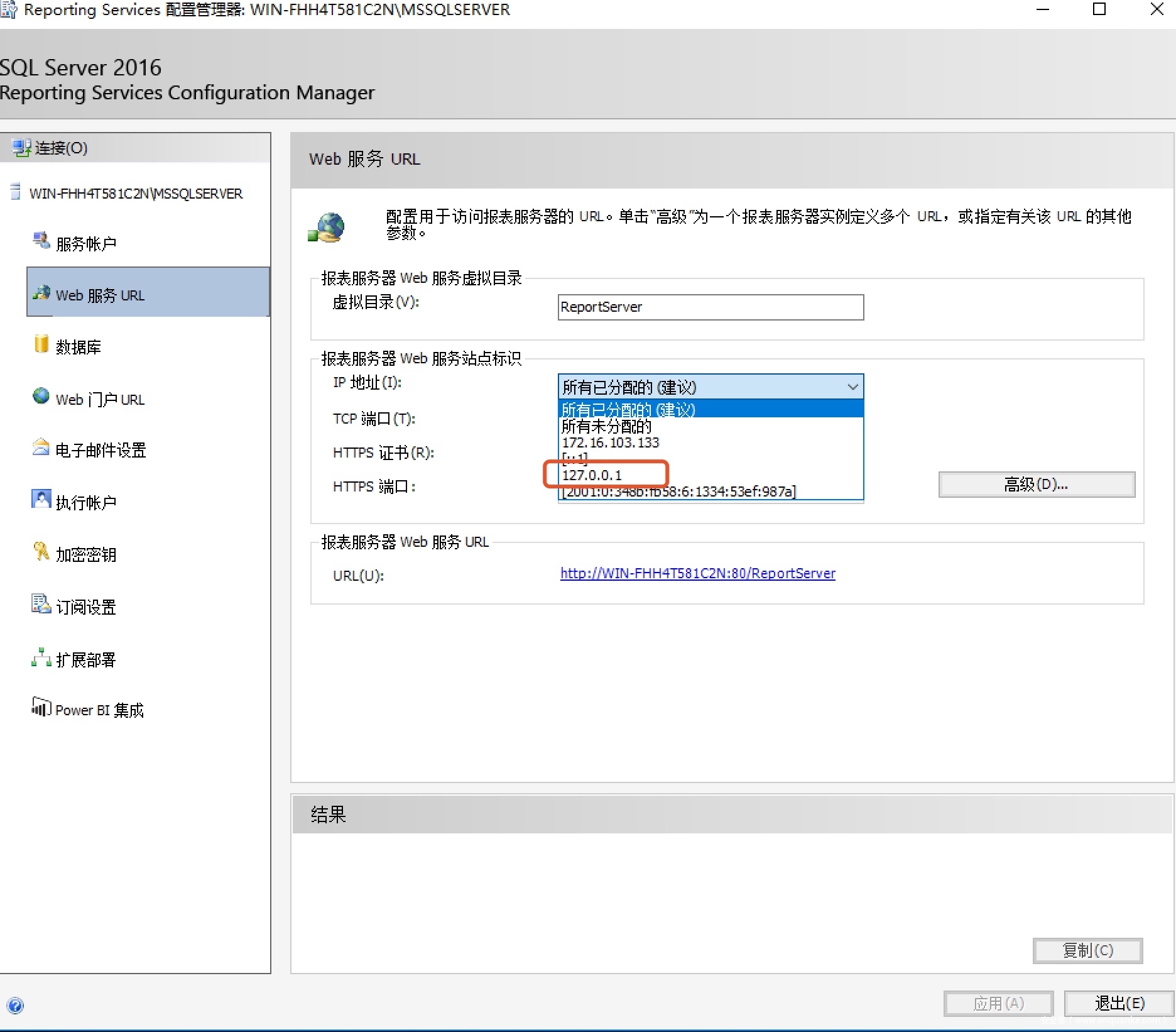
Task: Click the Subscription Settings document icon
Action: [x=41, y=603]
